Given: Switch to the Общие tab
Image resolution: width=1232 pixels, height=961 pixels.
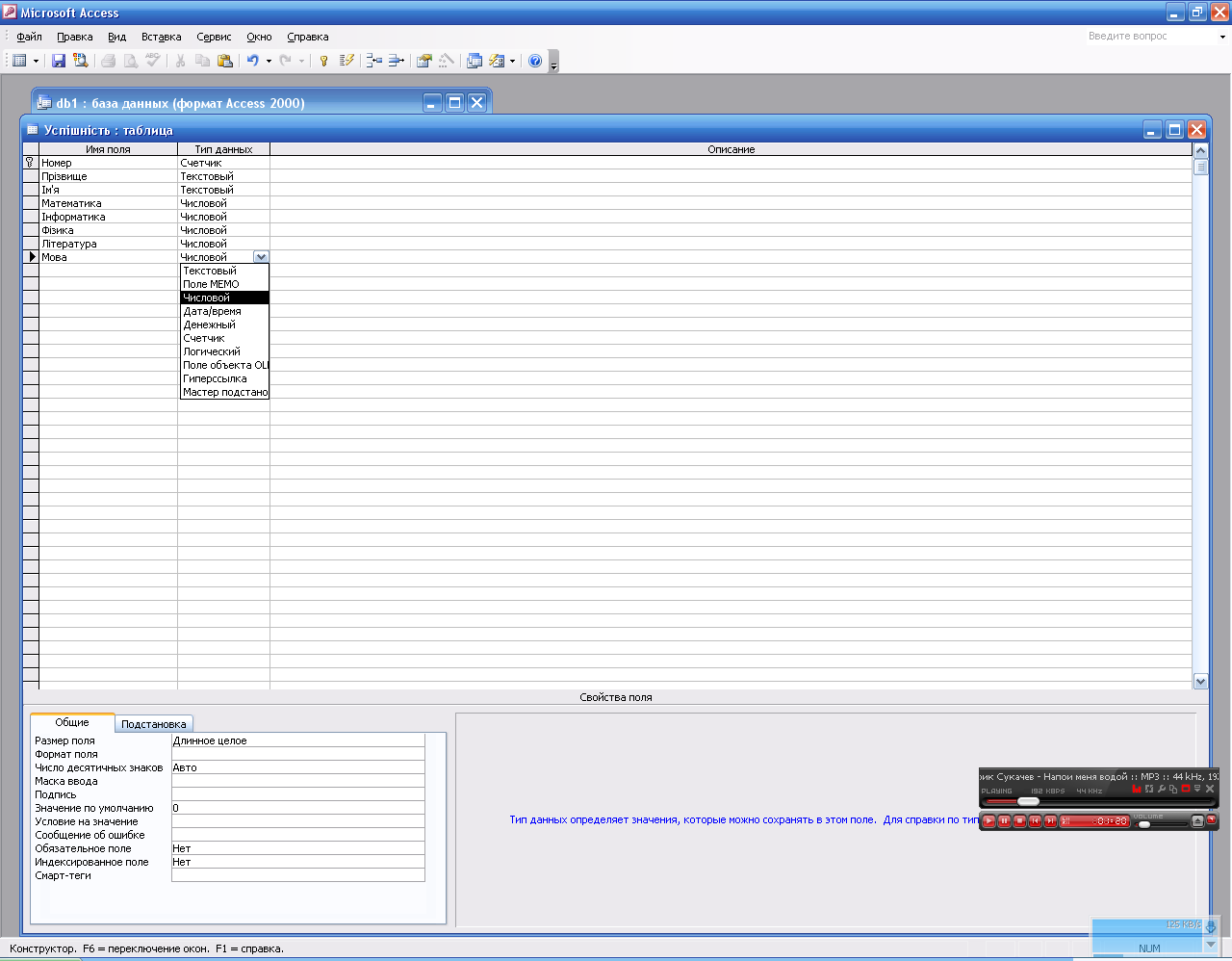Looking at the screenshot, I should [72, 722].
